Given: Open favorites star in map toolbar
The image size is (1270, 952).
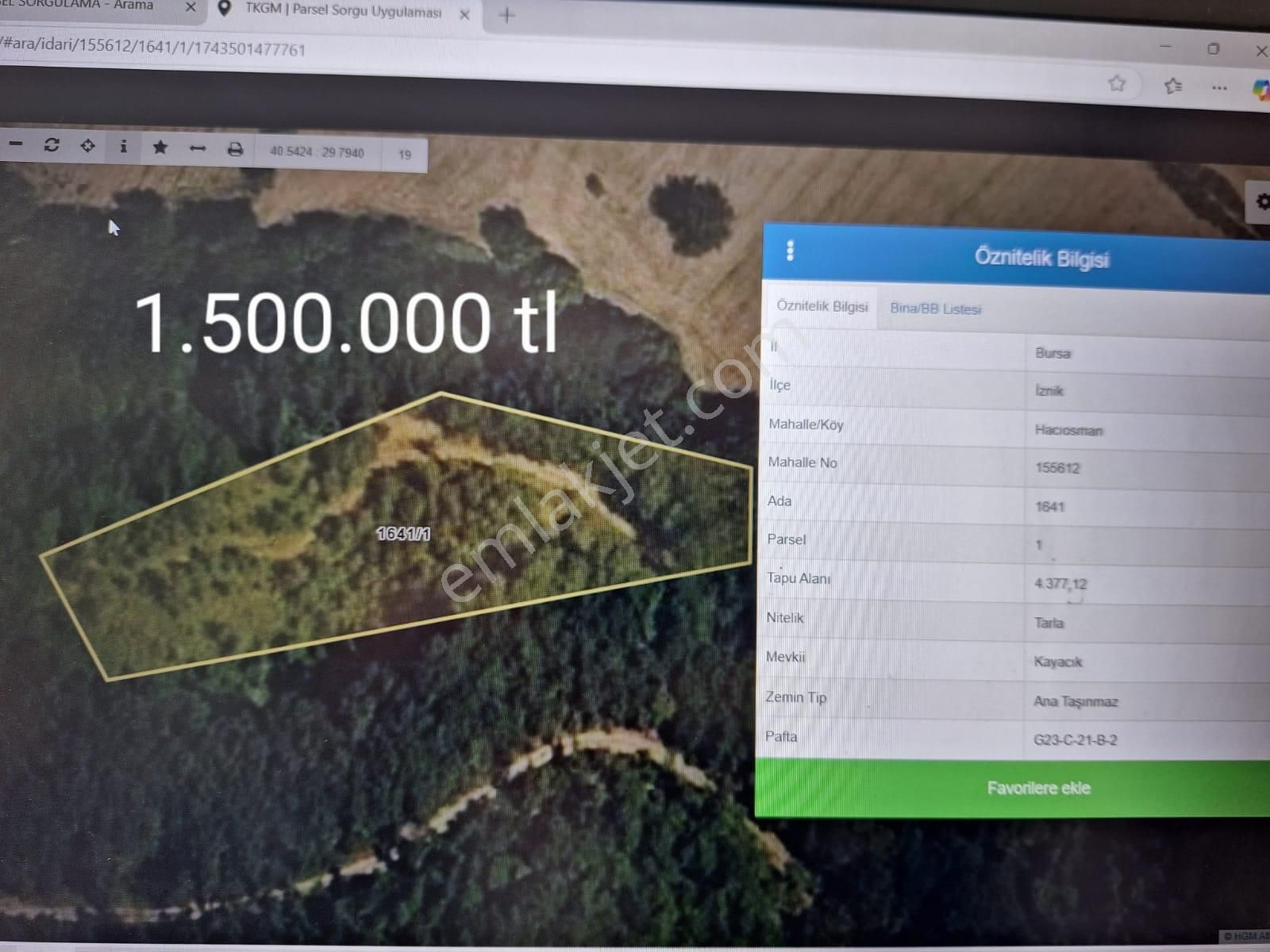Looking at the screenshot, I should (160, 148).
